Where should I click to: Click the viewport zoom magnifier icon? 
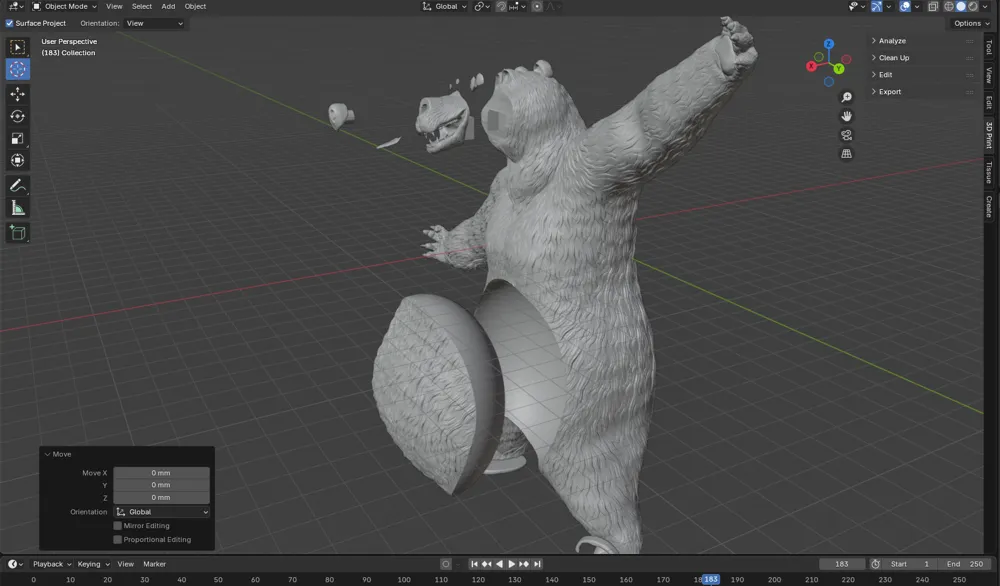coord(846,97)
